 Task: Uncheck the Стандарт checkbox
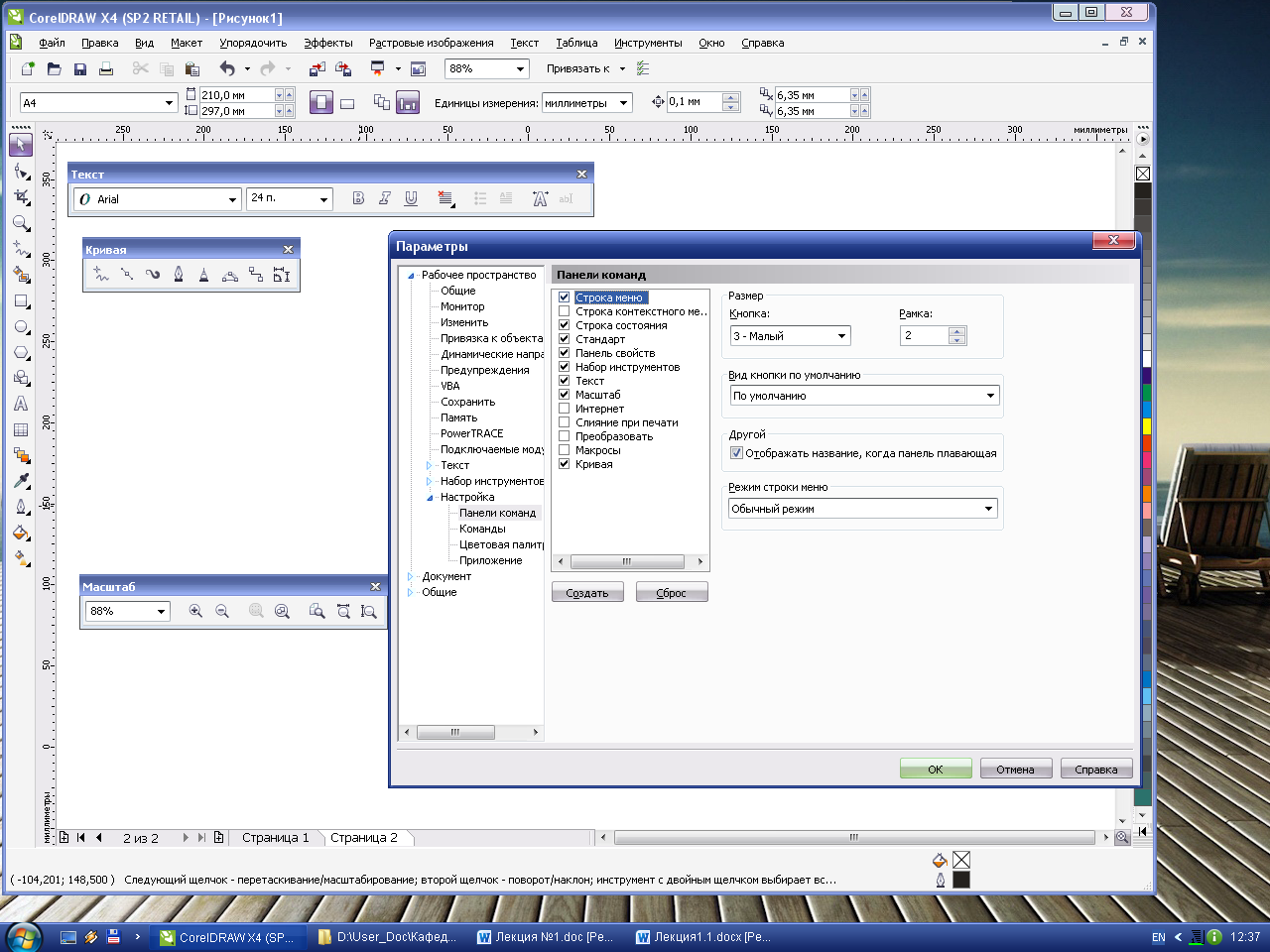point(565,339)
